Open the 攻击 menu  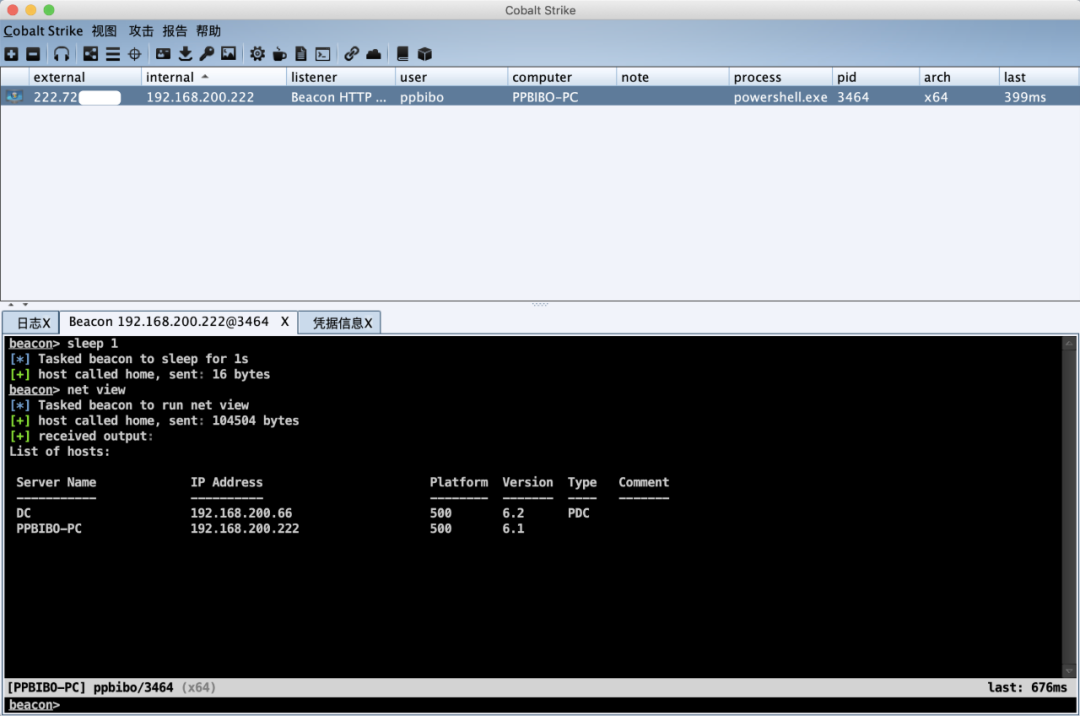pyautogui.click(x=141, y=31)
